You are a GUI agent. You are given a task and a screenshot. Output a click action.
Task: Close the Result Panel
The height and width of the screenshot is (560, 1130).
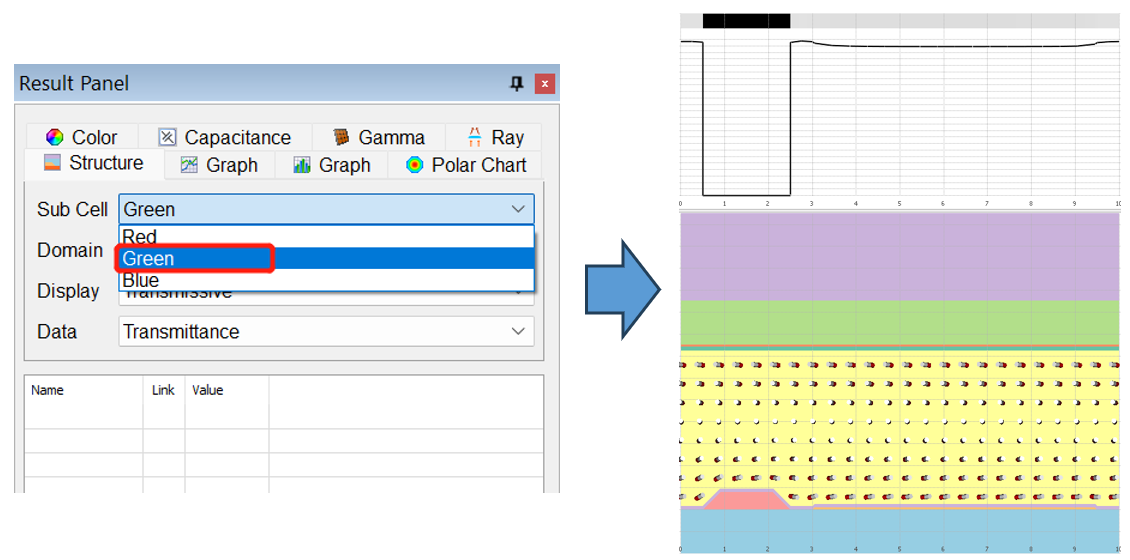coord(544,84)
